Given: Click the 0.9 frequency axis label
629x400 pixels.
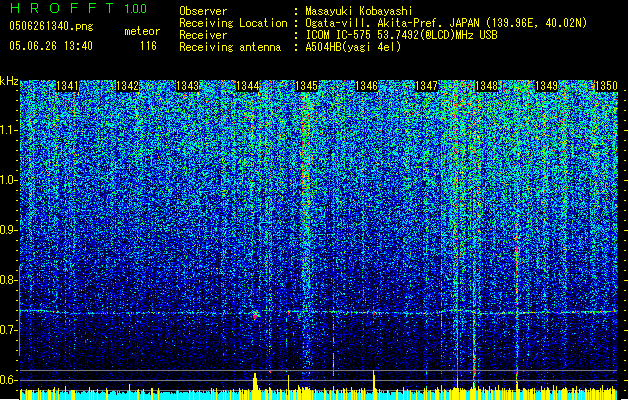Looking at the screenshot, I should (8, 230).
